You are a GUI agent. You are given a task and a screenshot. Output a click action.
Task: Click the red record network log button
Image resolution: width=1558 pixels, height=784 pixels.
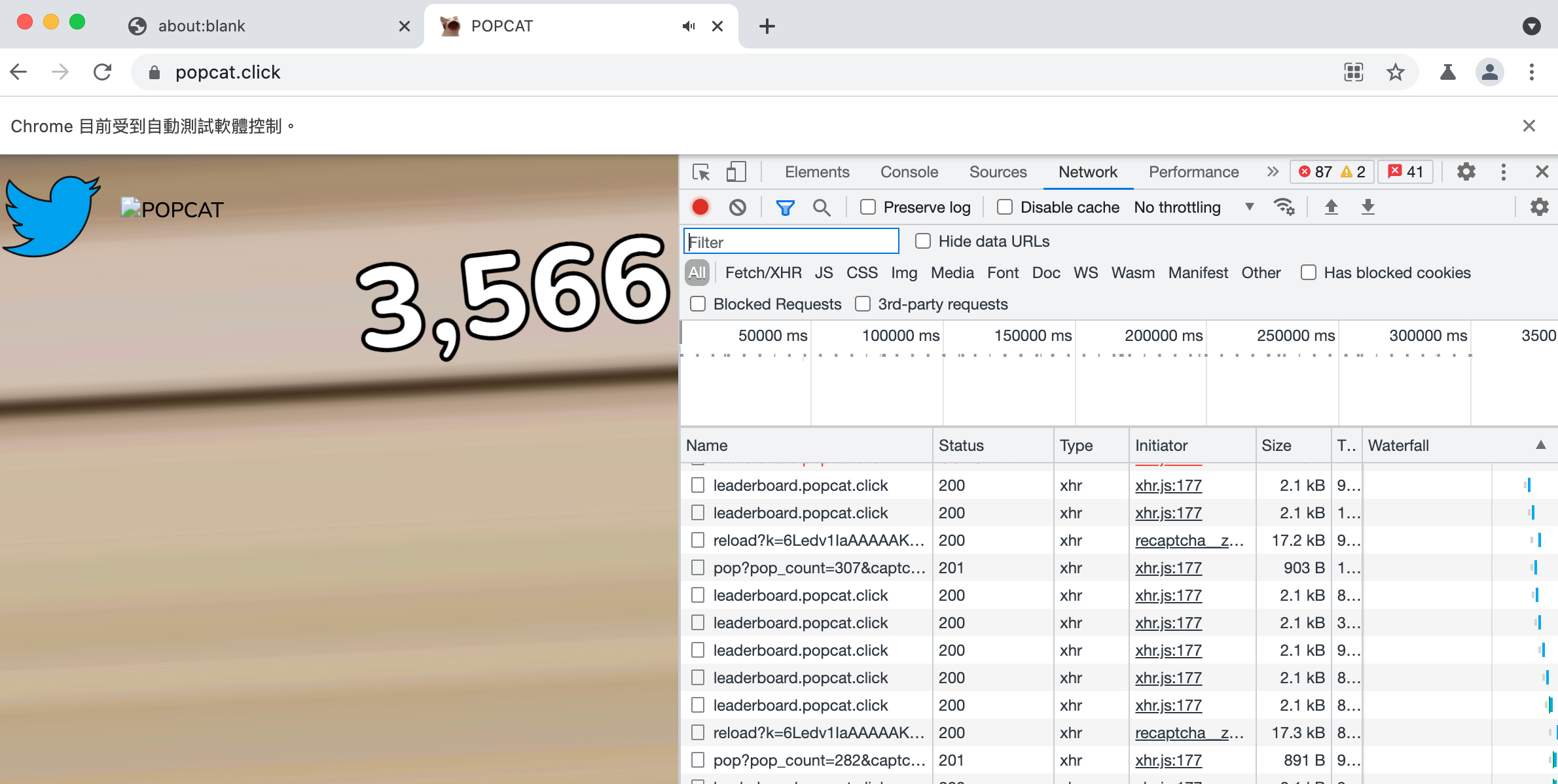pyautogui.click(x=700, y=207)
